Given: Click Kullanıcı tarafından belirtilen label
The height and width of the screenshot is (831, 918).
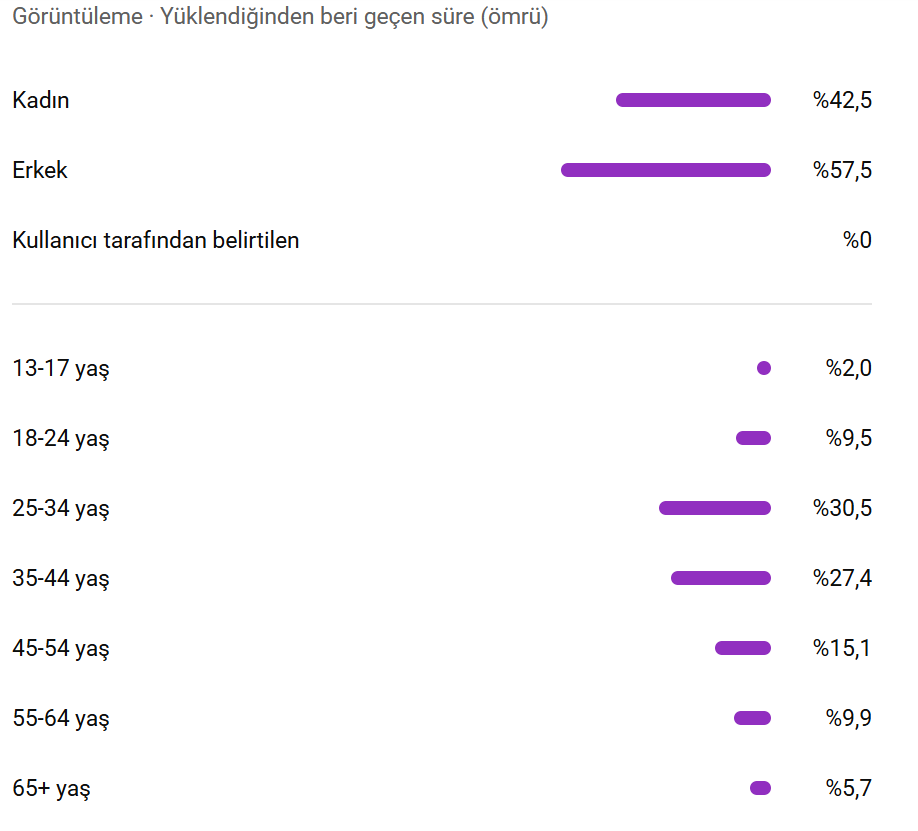Looking at the screenshot, I should pos(156,240).
